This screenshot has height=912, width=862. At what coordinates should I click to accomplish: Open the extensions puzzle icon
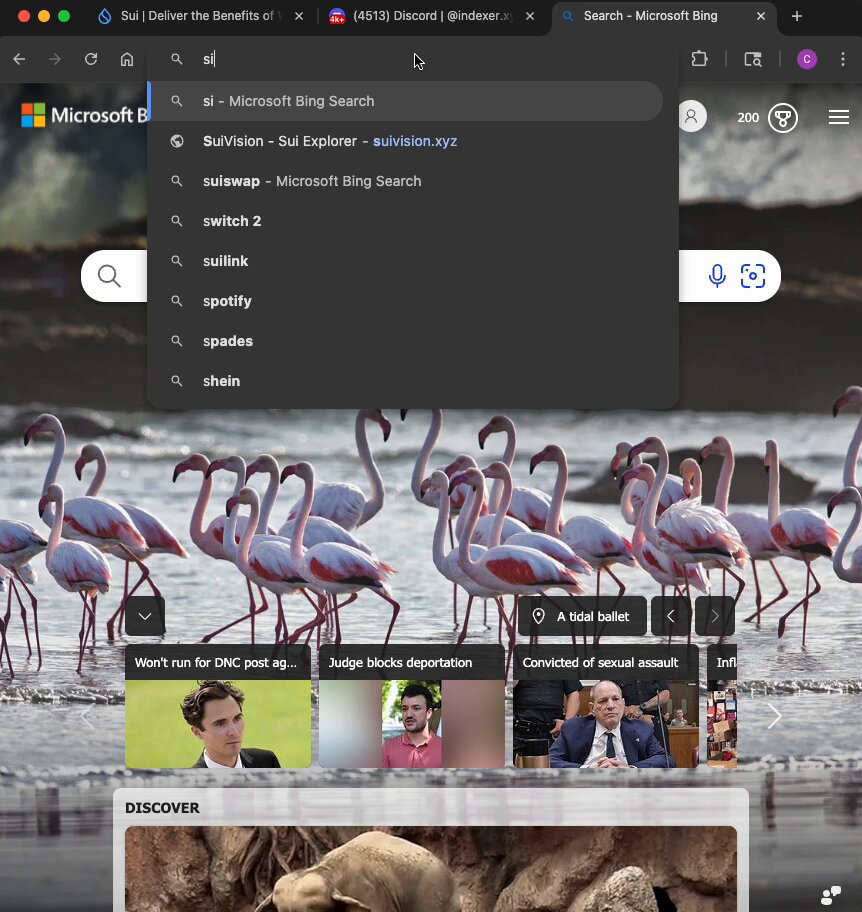click(x=700, y=59)
